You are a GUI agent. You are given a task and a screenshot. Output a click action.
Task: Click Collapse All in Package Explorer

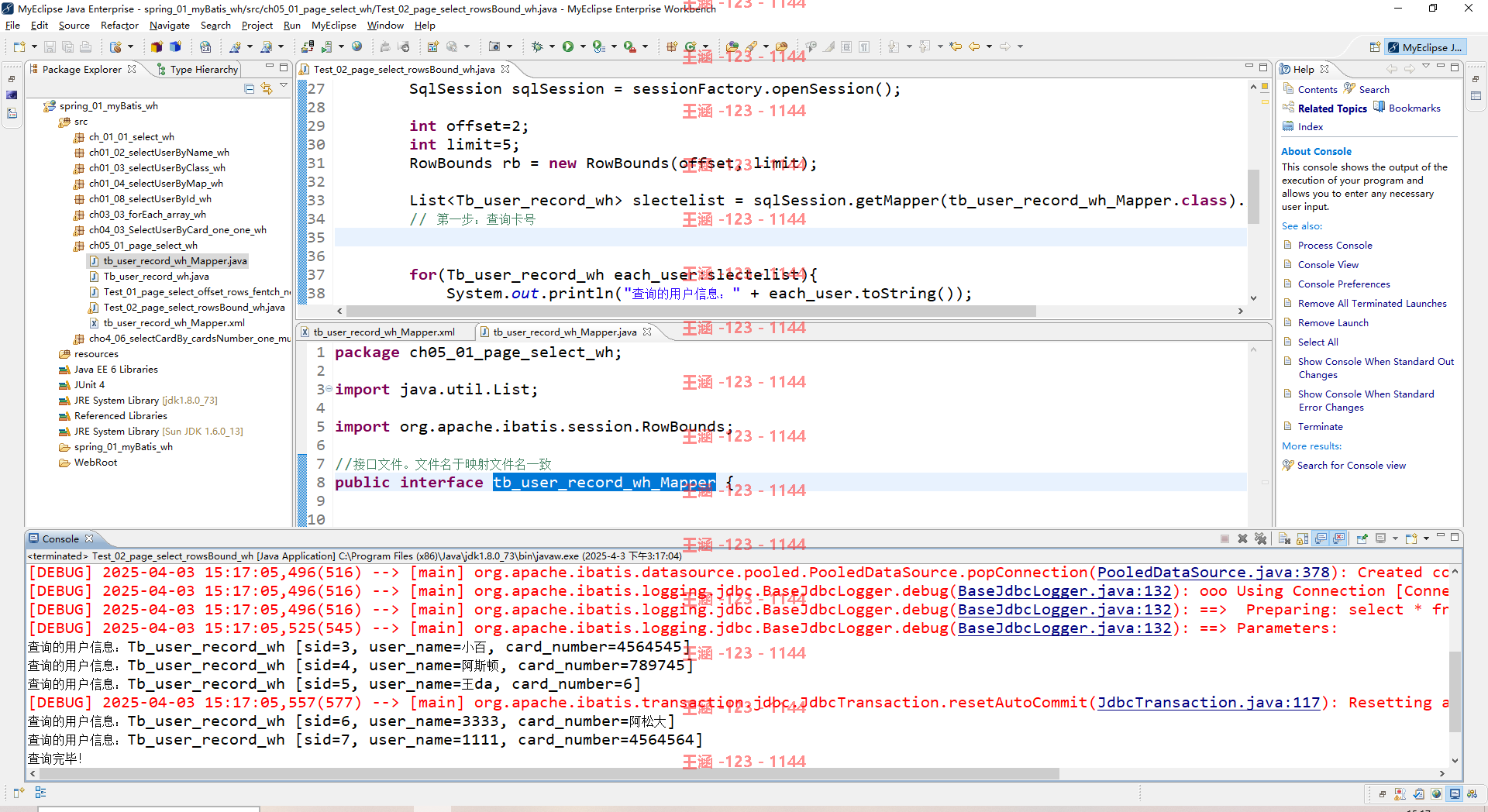[x=249, y=88]
